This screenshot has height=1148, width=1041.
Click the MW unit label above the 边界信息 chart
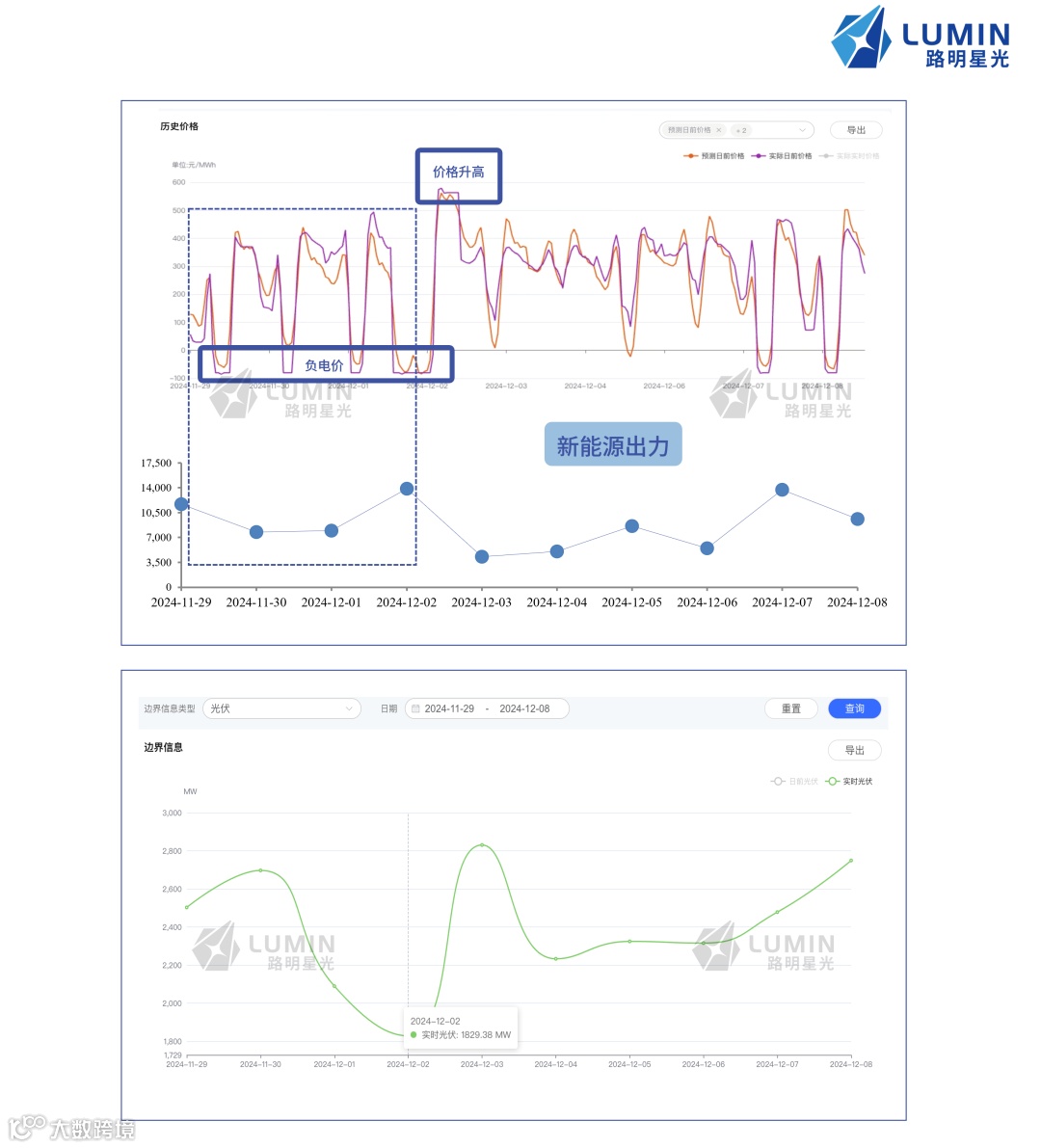(190, 791)
